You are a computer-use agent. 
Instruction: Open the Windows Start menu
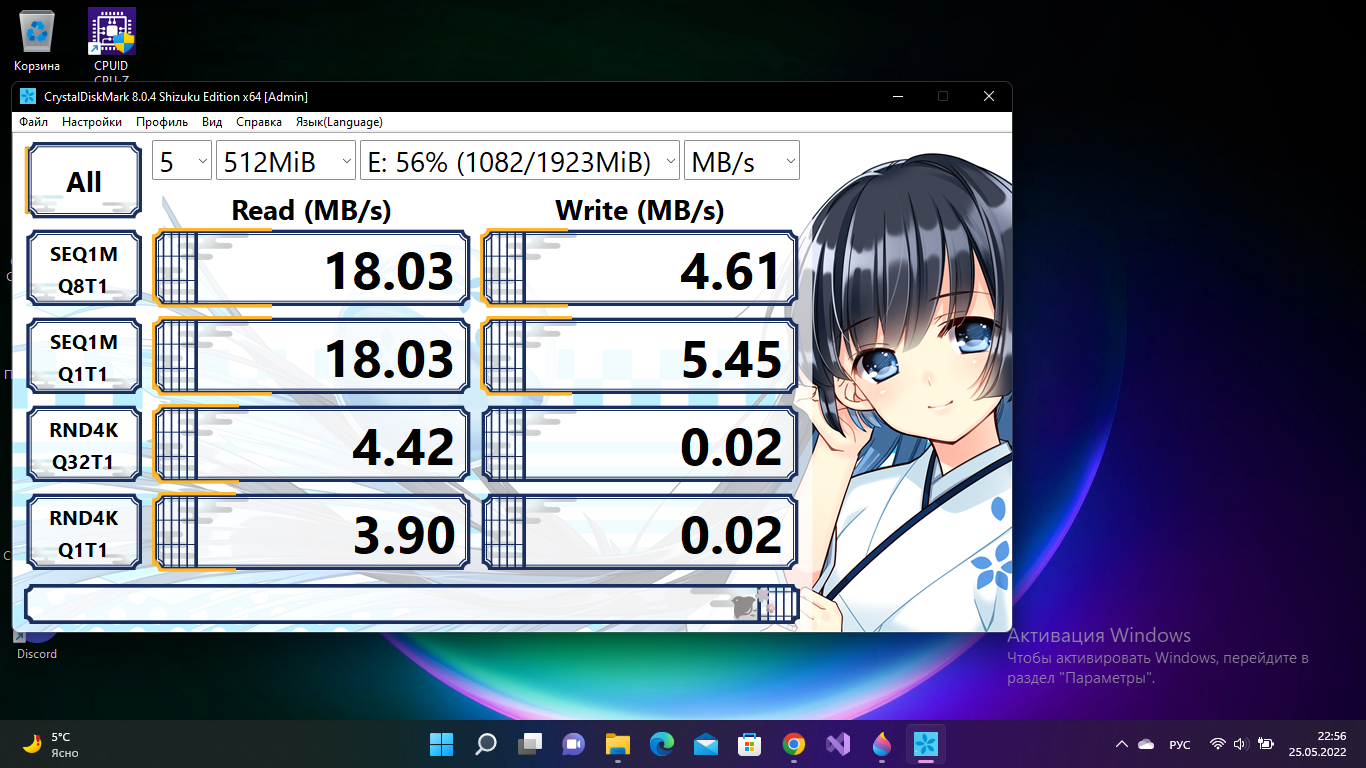pos(441,744)
